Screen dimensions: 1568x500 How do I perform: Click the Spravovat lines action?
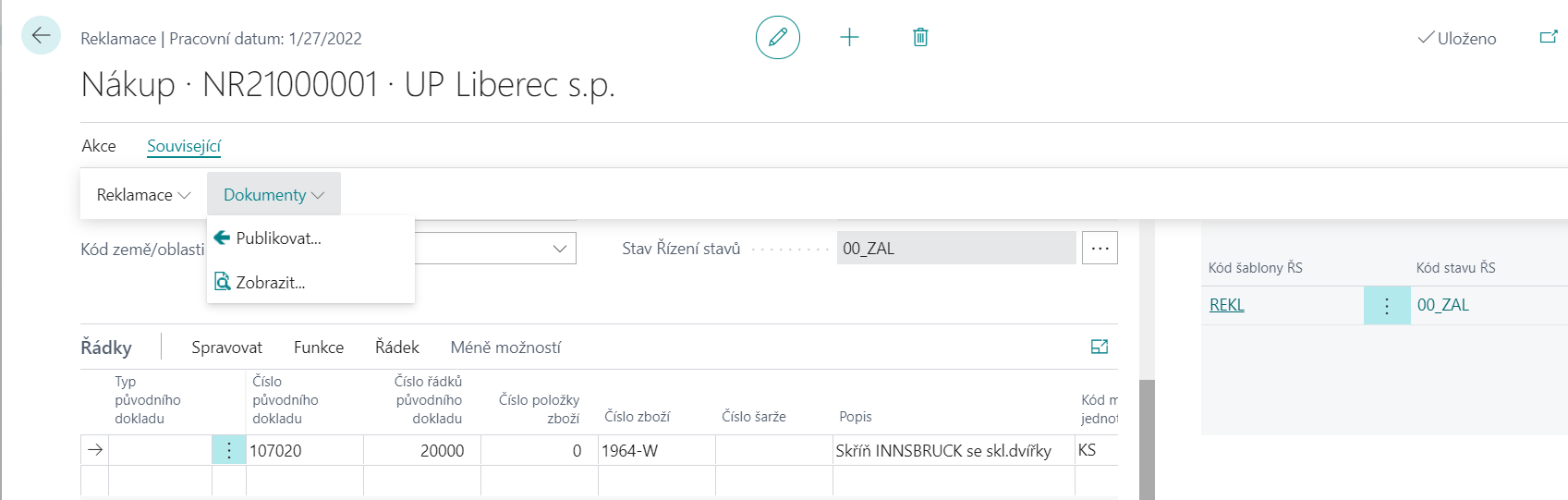(226, 348)
